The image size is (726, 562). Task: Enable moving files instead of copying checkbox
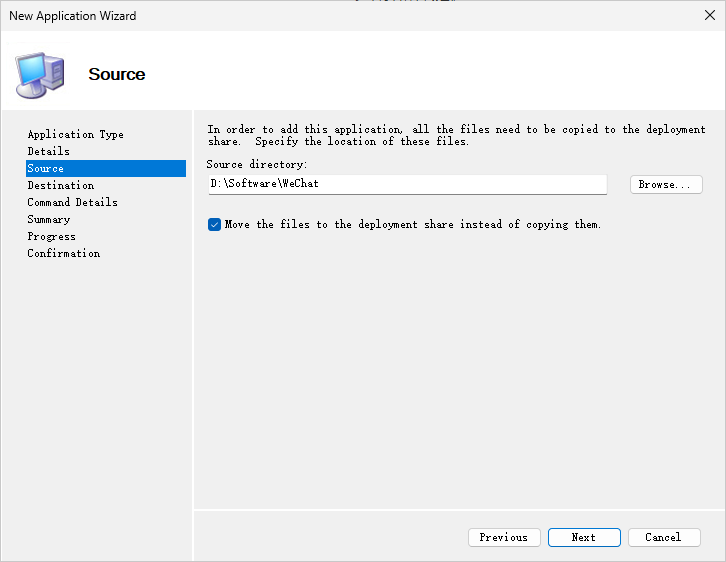tap(214, 225)
